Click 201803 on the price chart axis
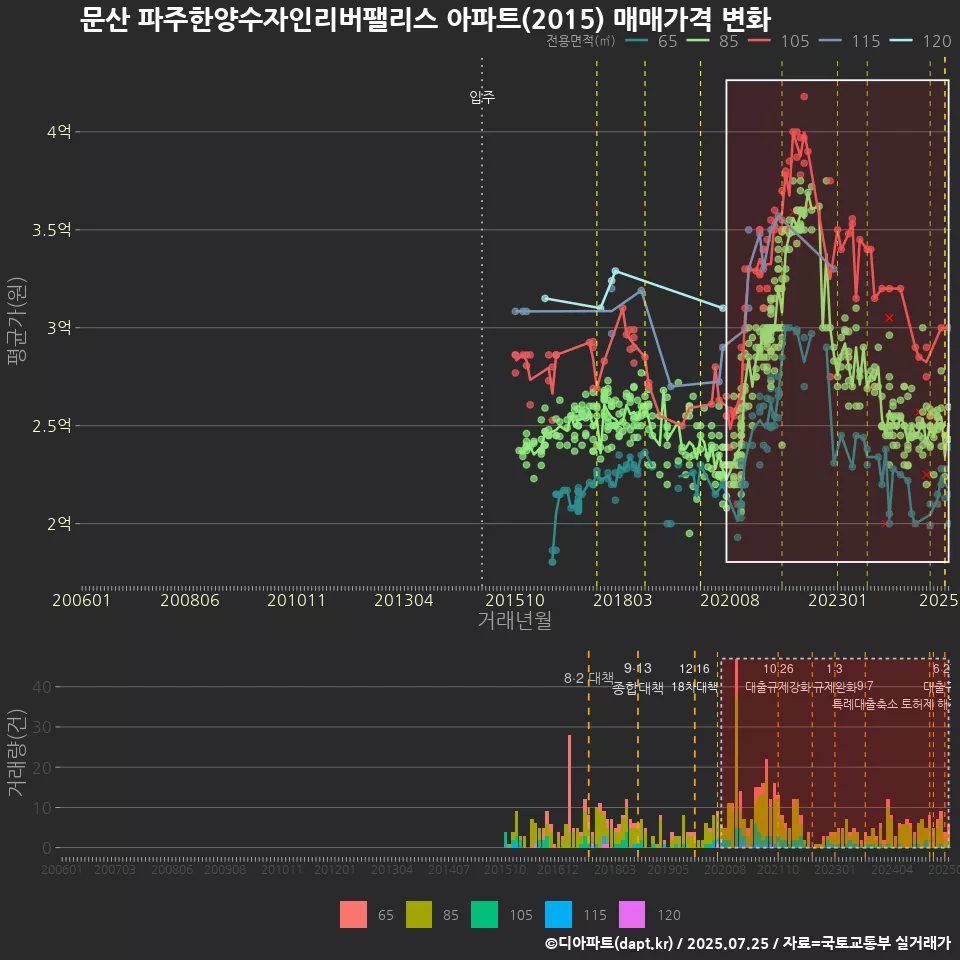Screen dimensions: 960x960 tap(623, 600)
